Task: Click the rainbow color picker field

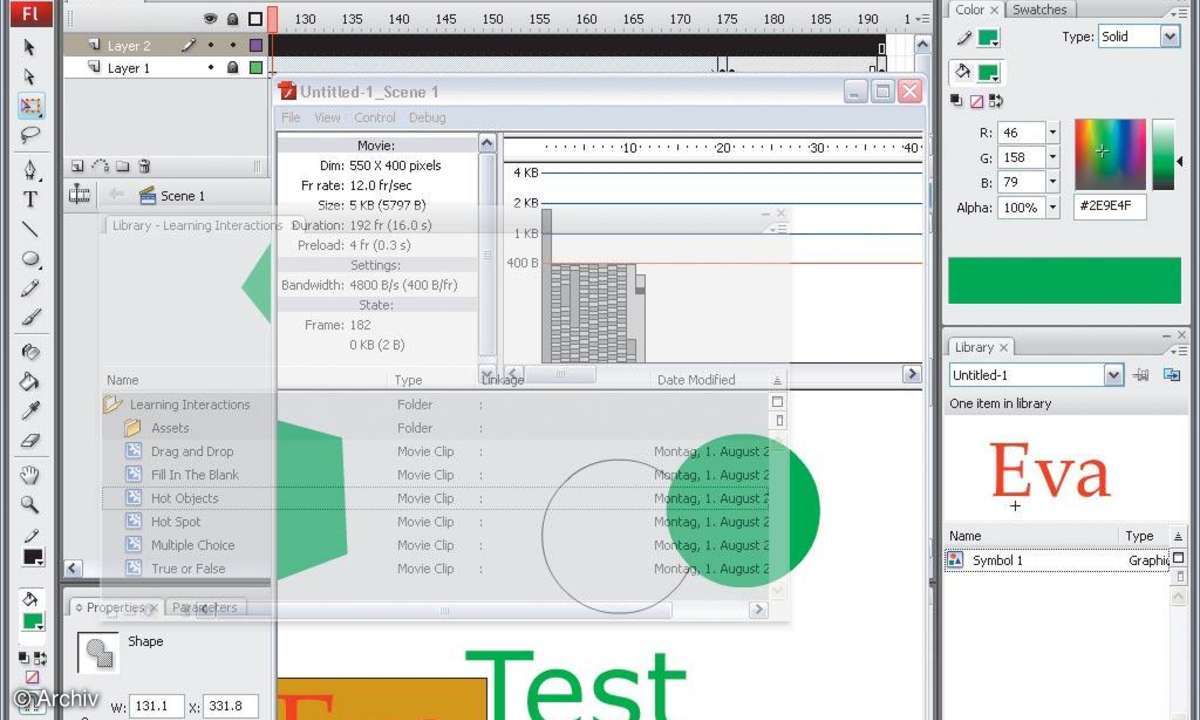Action: click(x=1110, y=154)
